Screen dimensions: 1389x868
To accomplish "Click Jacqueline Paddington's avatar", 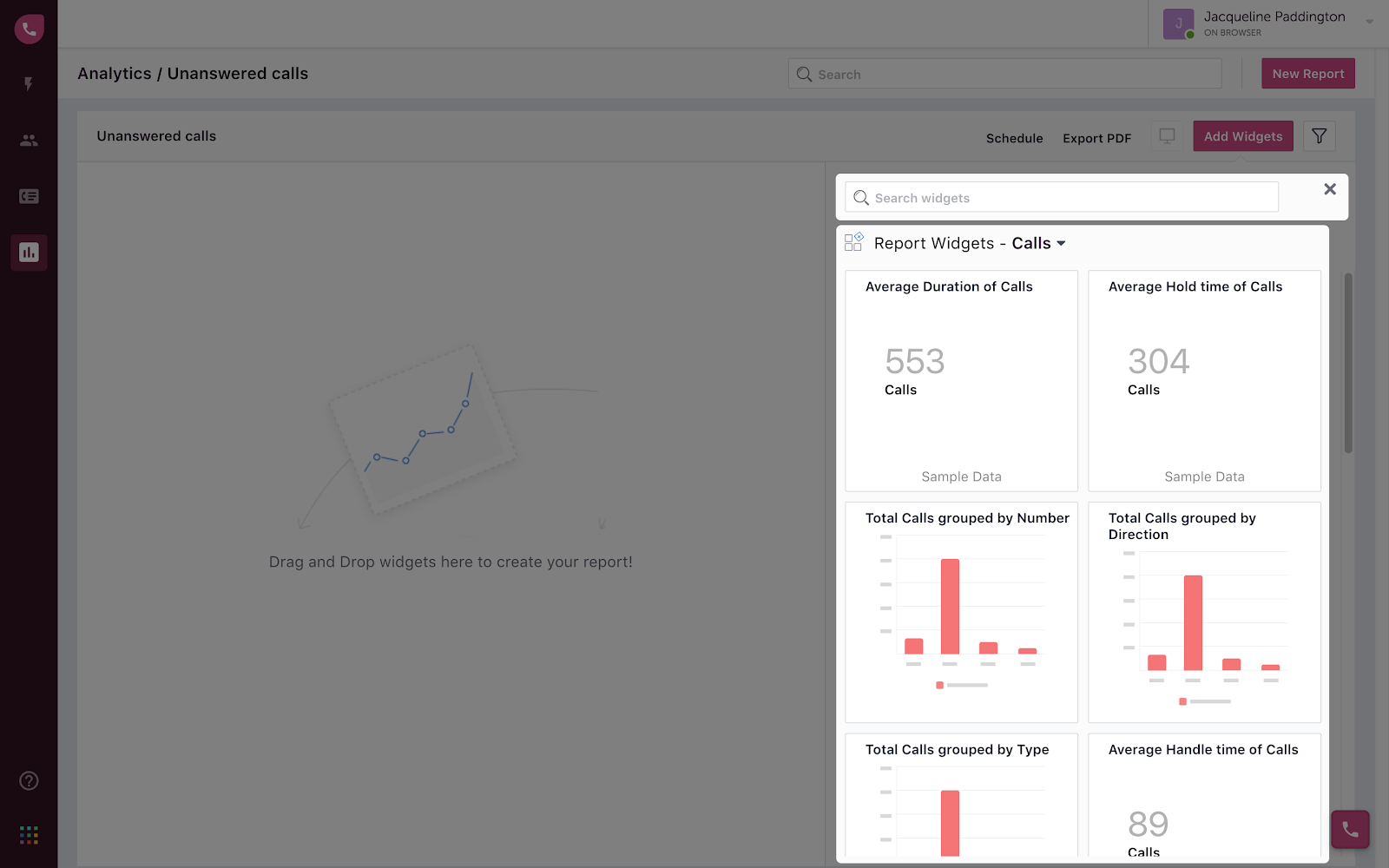I will pos(1178,24).
